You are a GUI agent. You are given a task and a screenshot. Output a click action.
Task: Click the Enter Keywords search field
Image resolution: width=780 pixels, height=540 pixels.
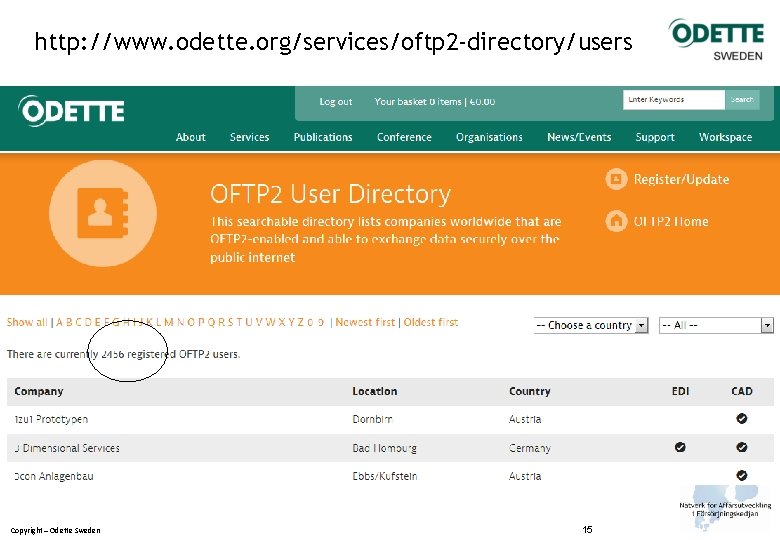(674, 99)
